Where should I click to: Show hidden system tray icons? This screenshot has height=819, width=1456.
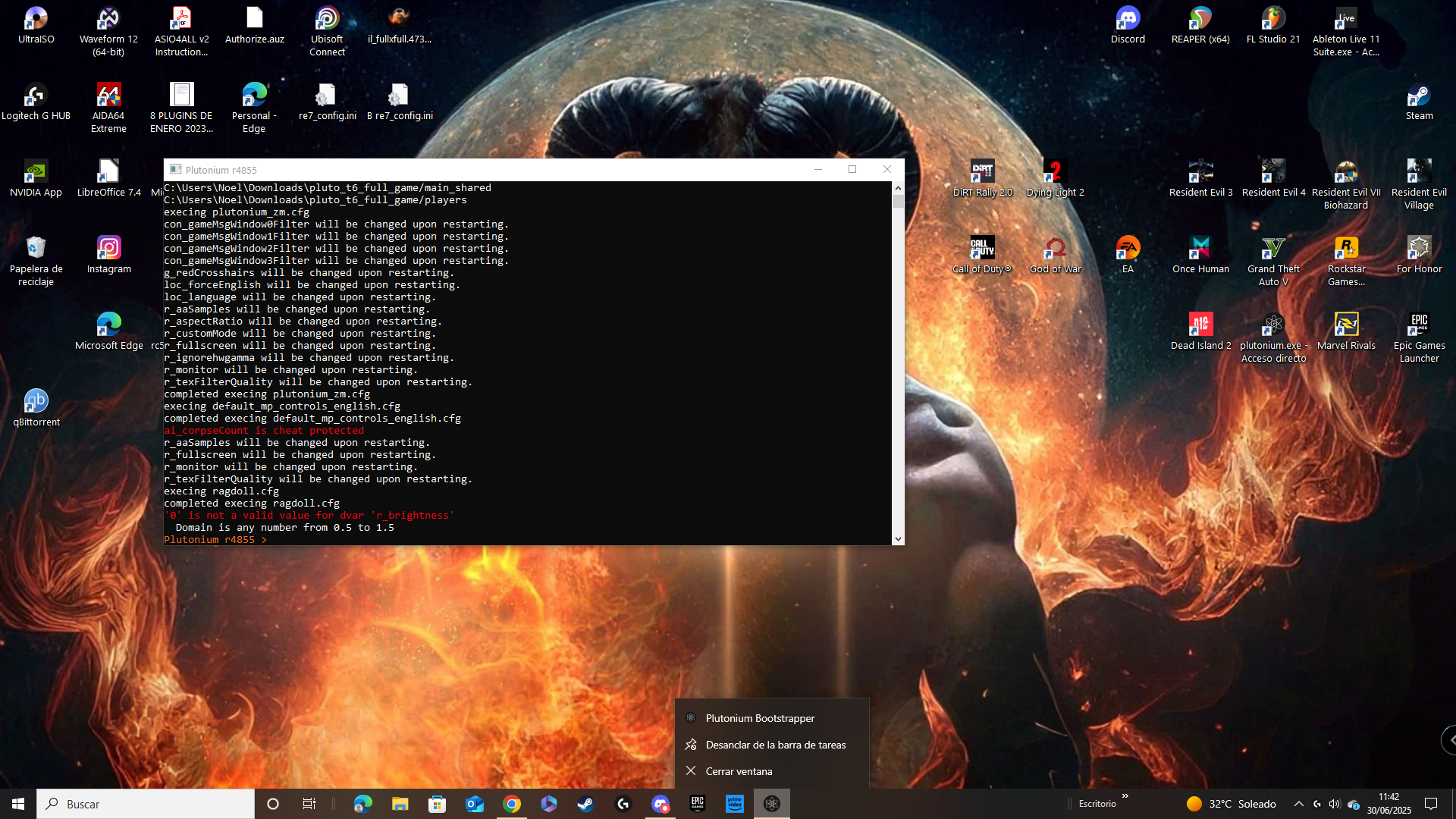click(1299, 804)
